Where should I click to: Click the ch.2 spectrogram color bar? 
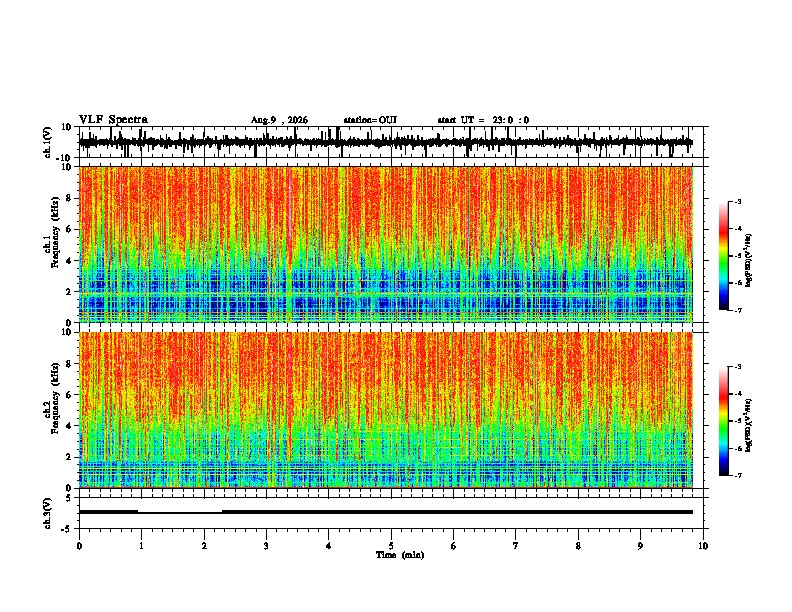click(x=724, y=421)
